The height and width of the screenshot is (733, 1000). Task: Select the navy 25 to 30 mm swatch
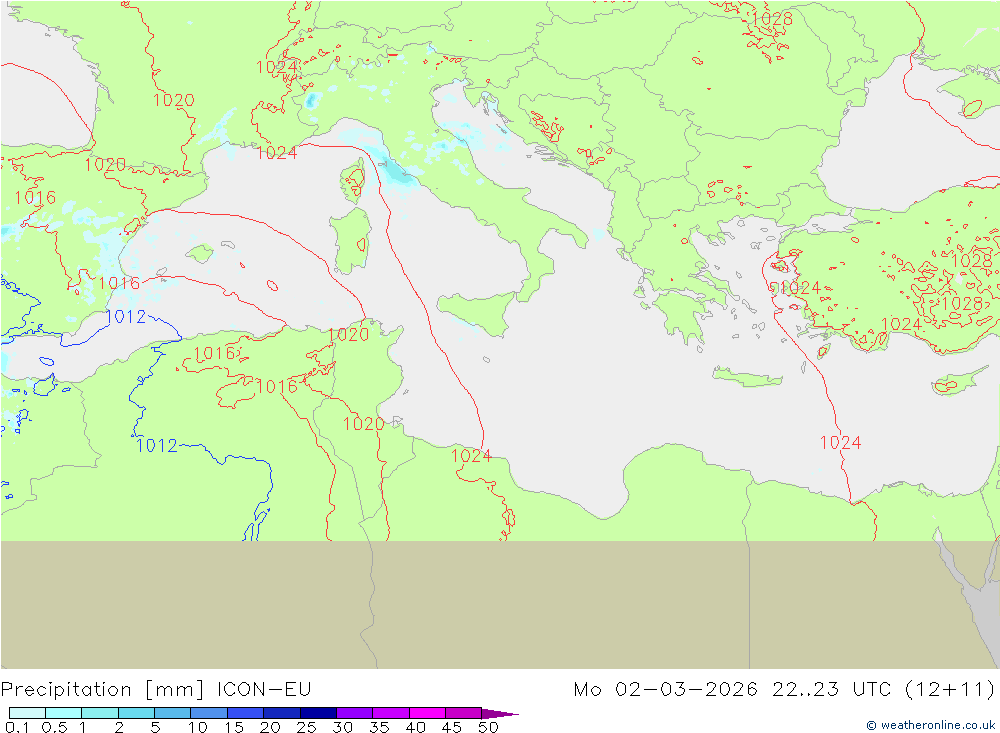click(318, 713)
